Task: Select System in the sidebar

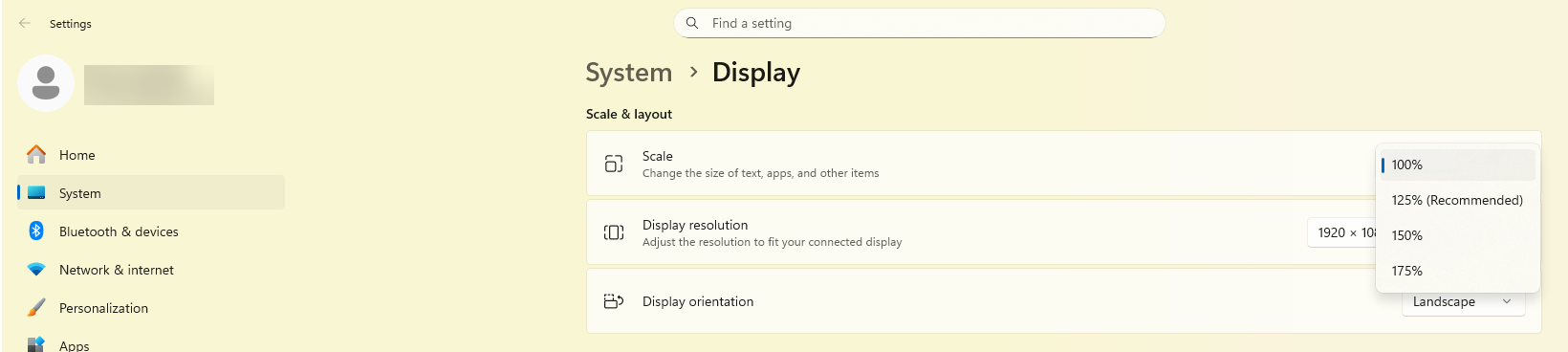Action: coord(151,192)
